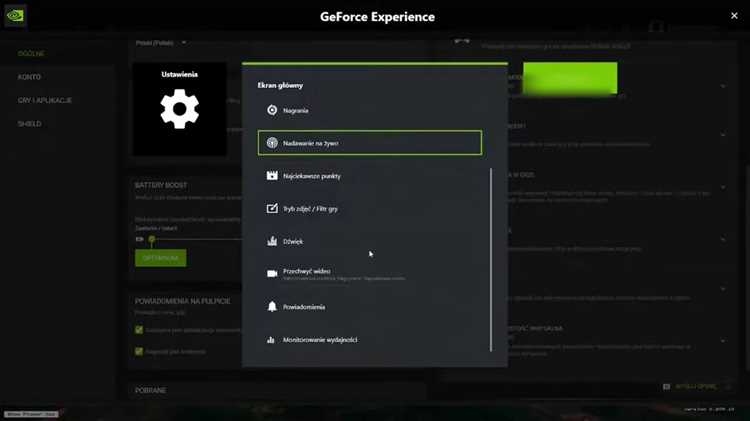Open the Najciekawsze punkty entry label
750x421 pixels.
311,176
